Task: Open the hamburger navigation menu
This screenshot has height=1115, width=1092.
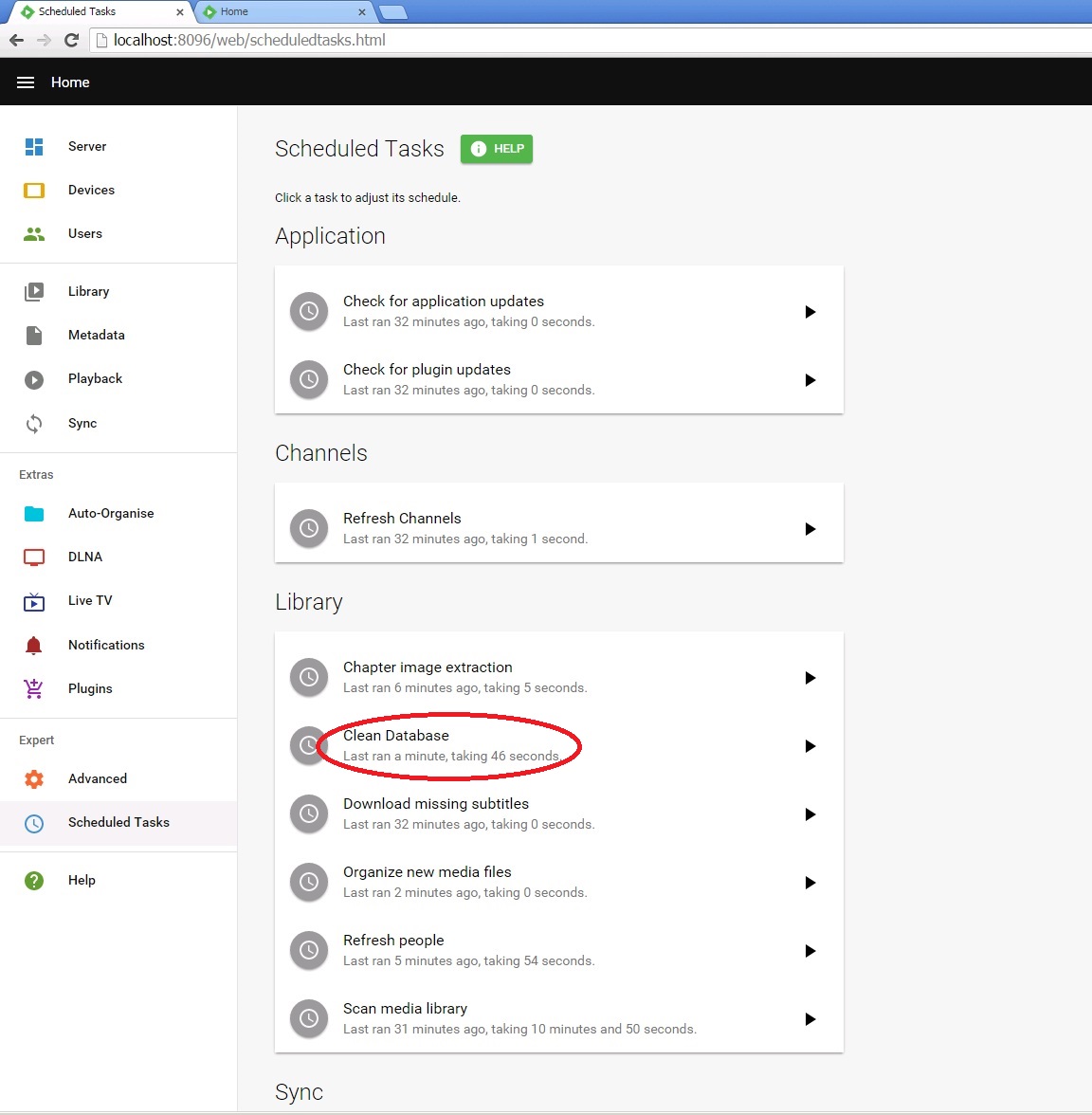Action: point(26,82)
